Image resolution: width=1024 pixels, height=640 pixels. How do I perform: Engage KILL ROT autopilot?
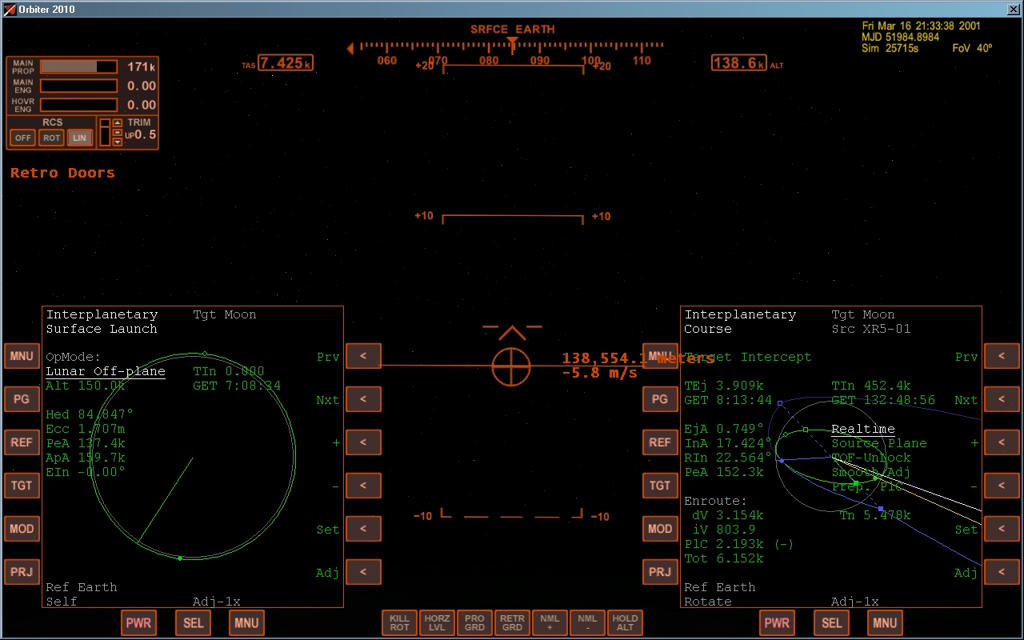399,622
